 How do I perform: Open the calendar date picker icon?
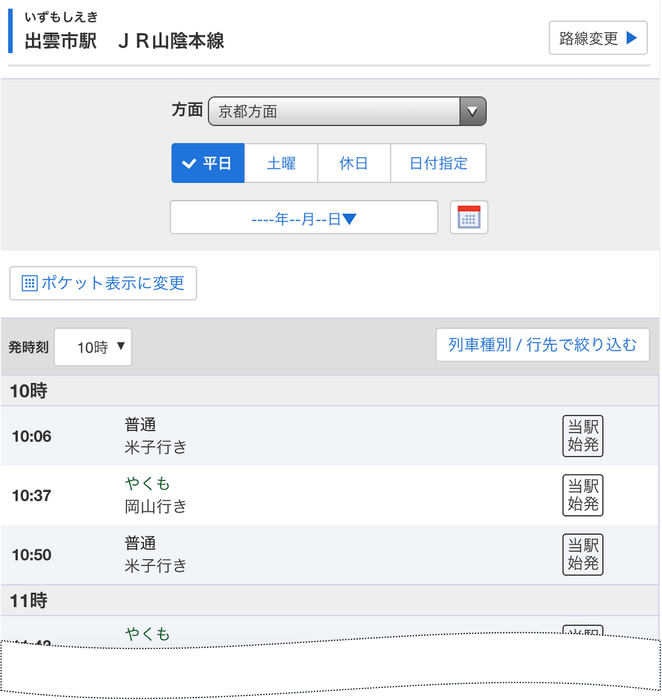tap(469, 217)
